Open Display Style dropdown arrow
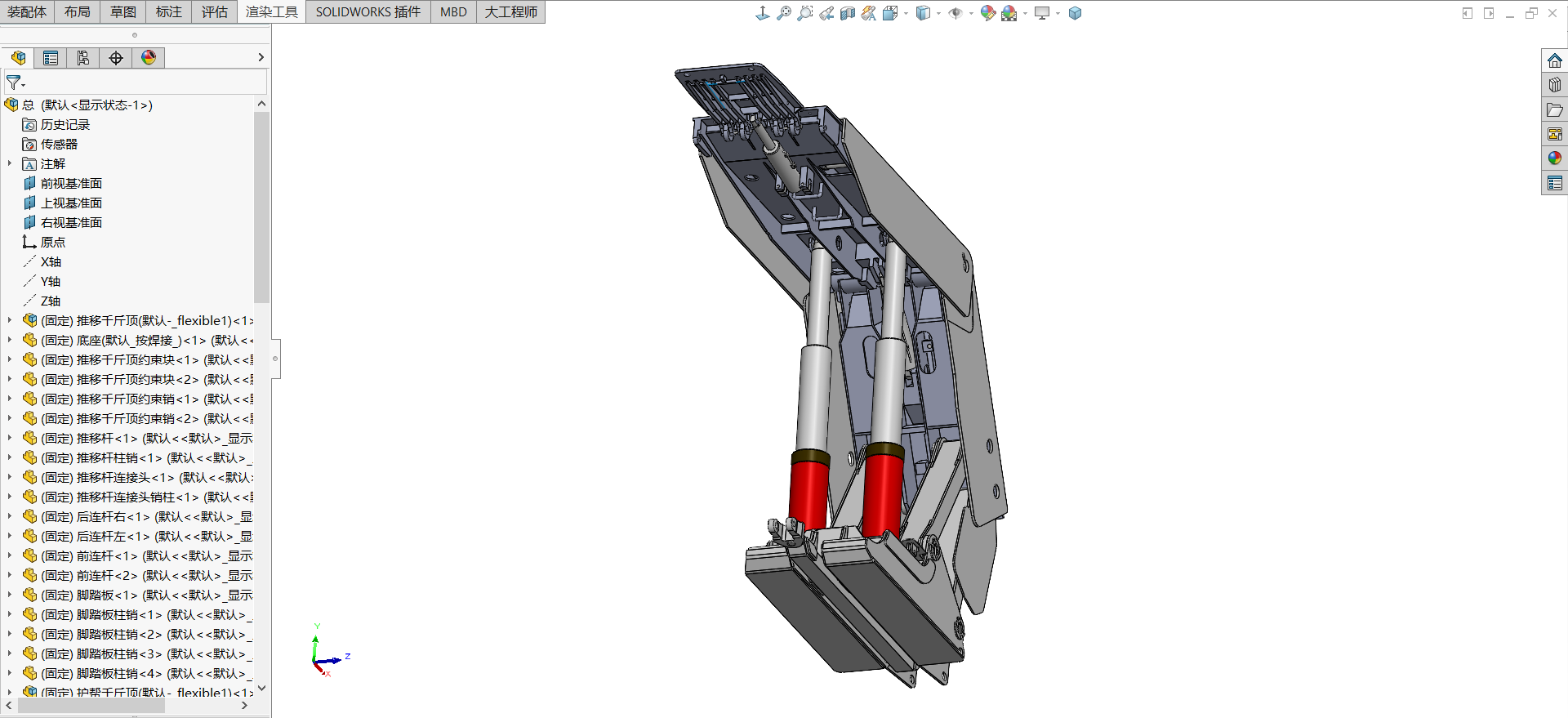 click(938, 13)
